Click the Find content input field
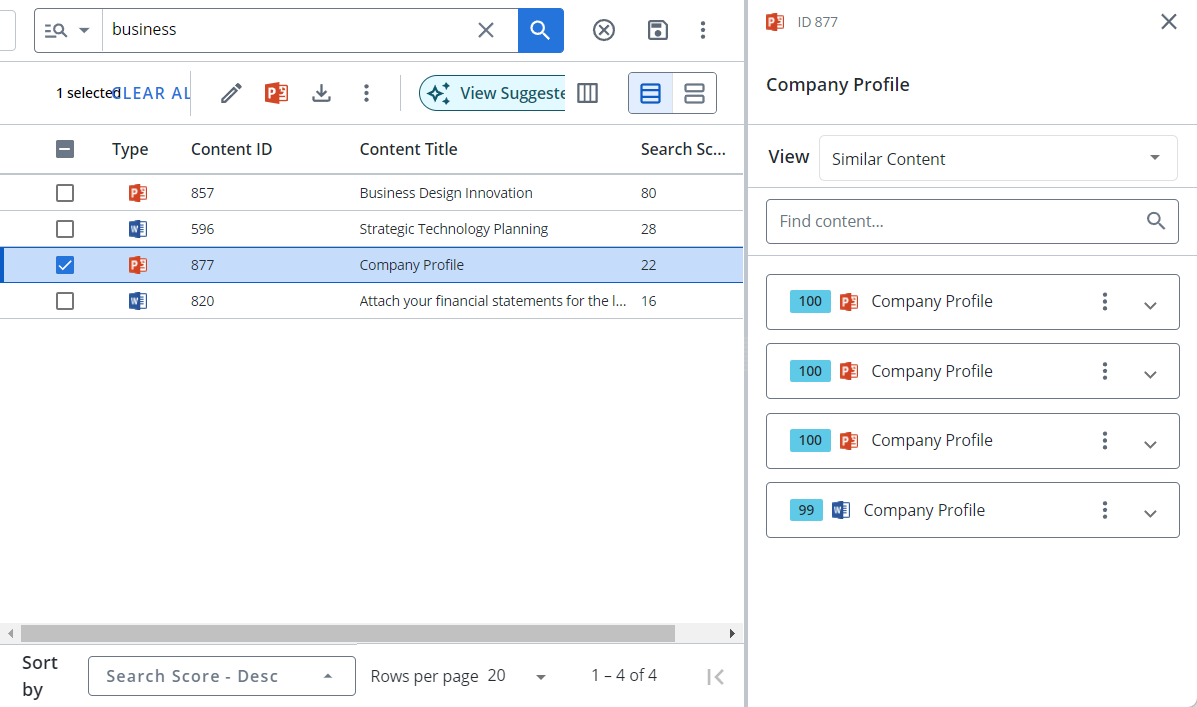The image size is (1197, 707). pos(972,221)
